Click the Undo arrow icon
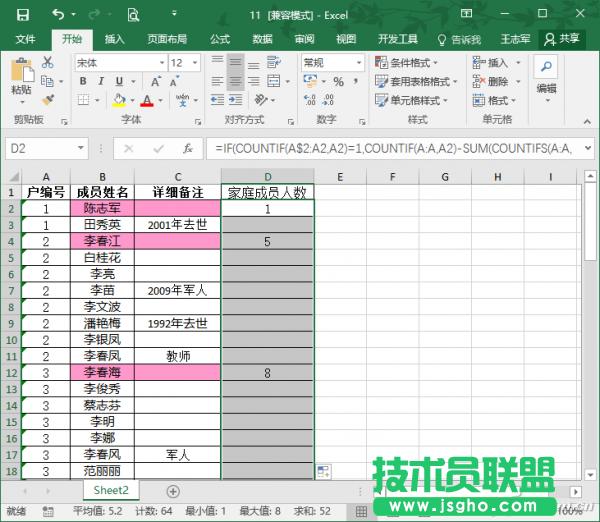The height and width of the screenshot is (522, 600). click(x=57, y=15)
